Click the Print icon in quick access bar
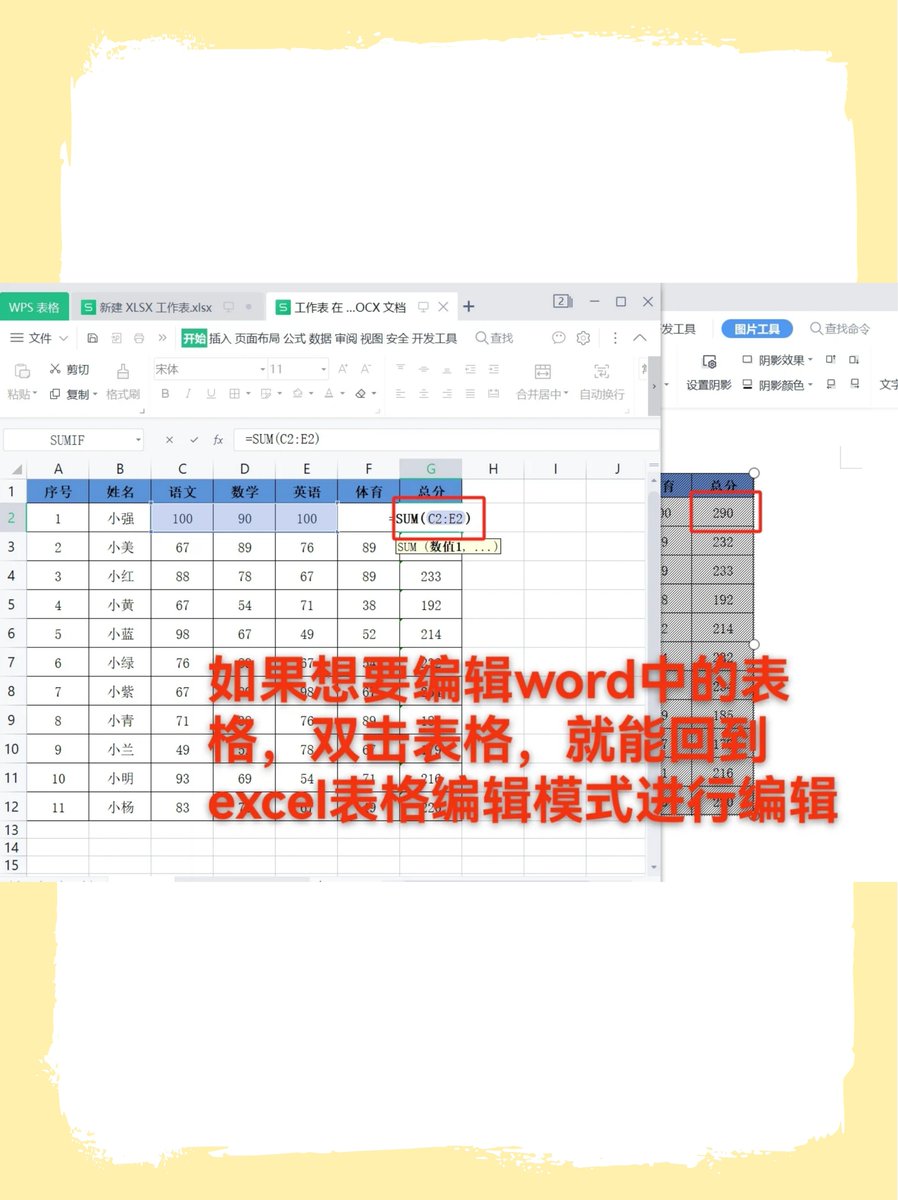 tap(139, 338)
